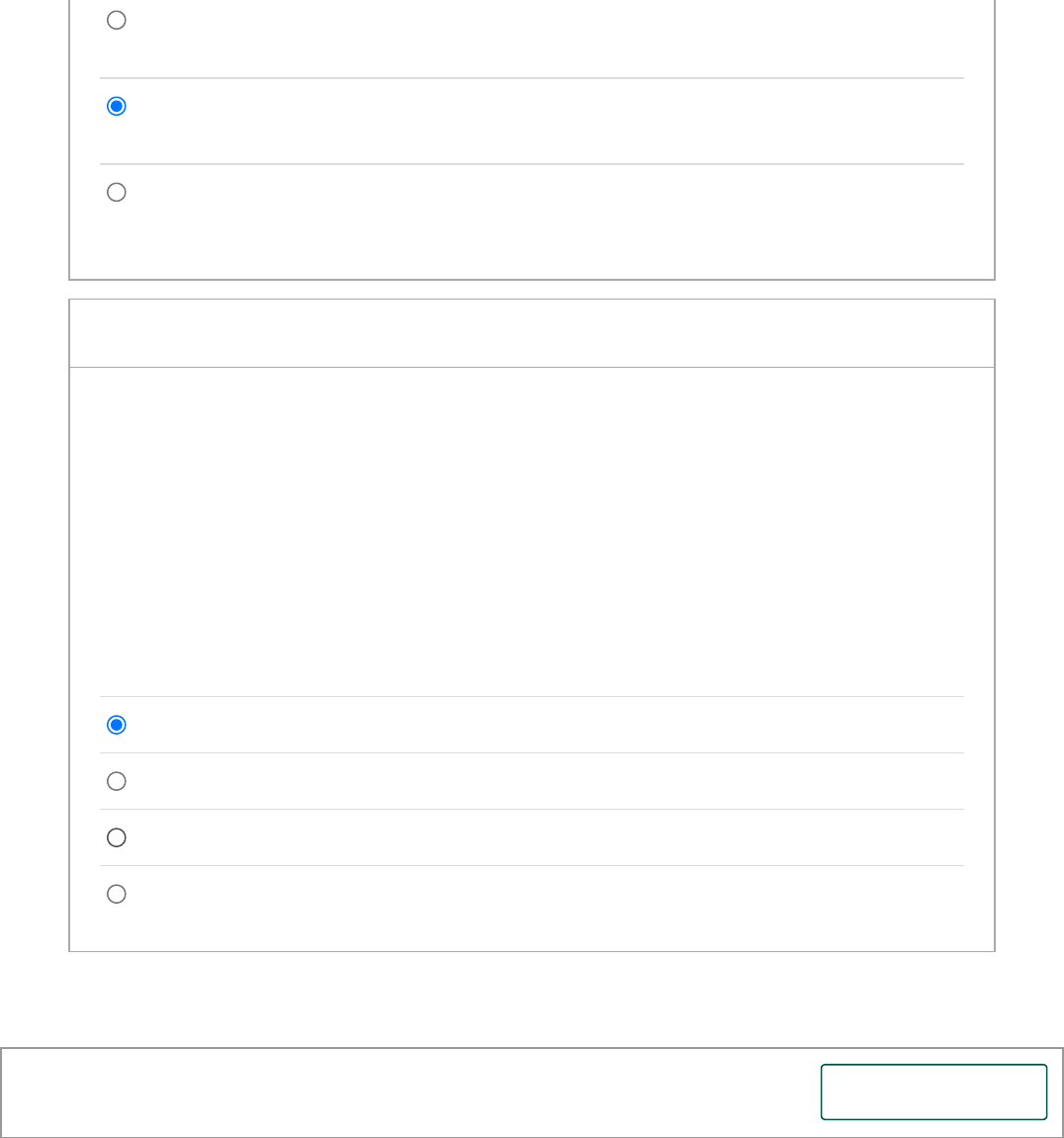Click the first answer row in lower card

[x=534, y=725]
